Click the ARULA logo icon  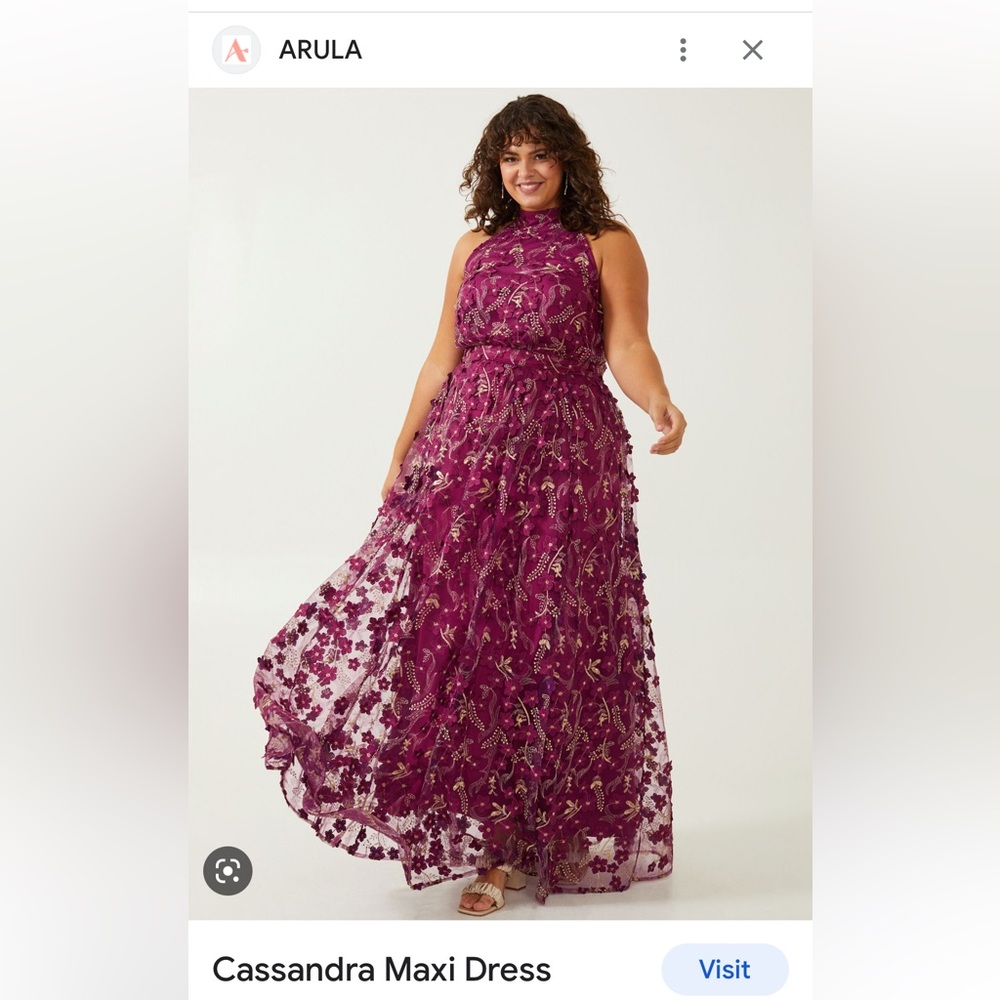(x=237, y=50)
